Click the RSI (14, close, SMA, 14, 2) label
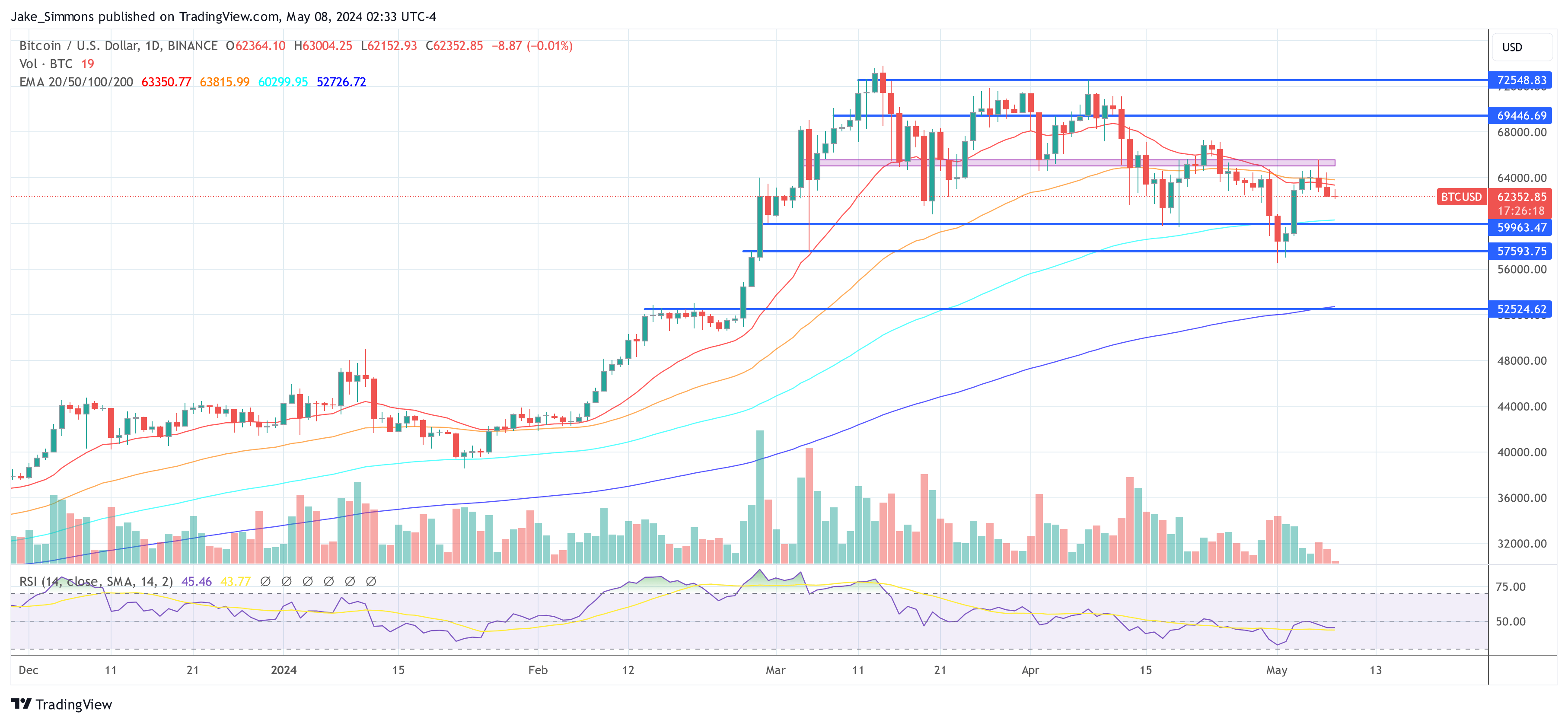Viewport: 1568px width, 723px height. coord(96,582)
